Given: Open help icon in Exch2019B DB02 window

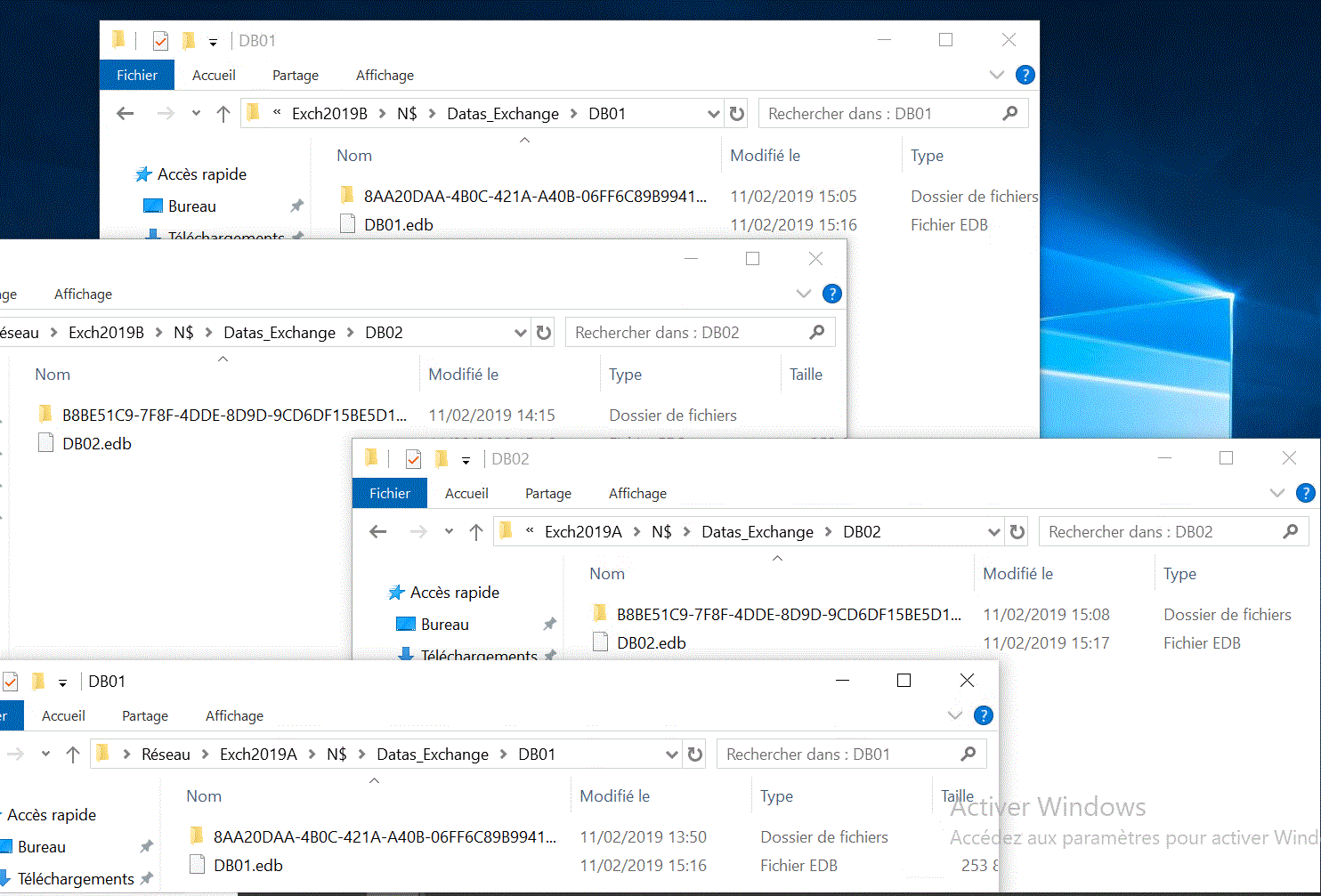Looking at the screenshot, I should point(832,295).
